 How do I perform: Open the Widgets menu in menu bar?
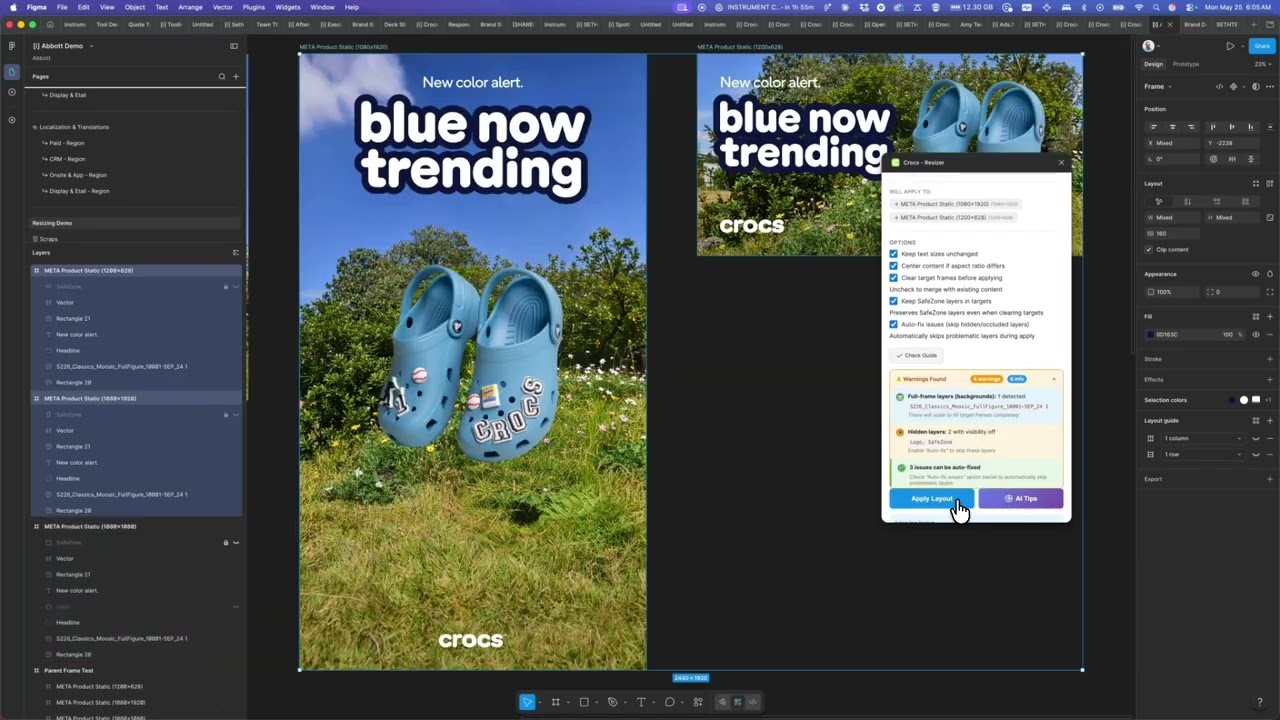288,7
